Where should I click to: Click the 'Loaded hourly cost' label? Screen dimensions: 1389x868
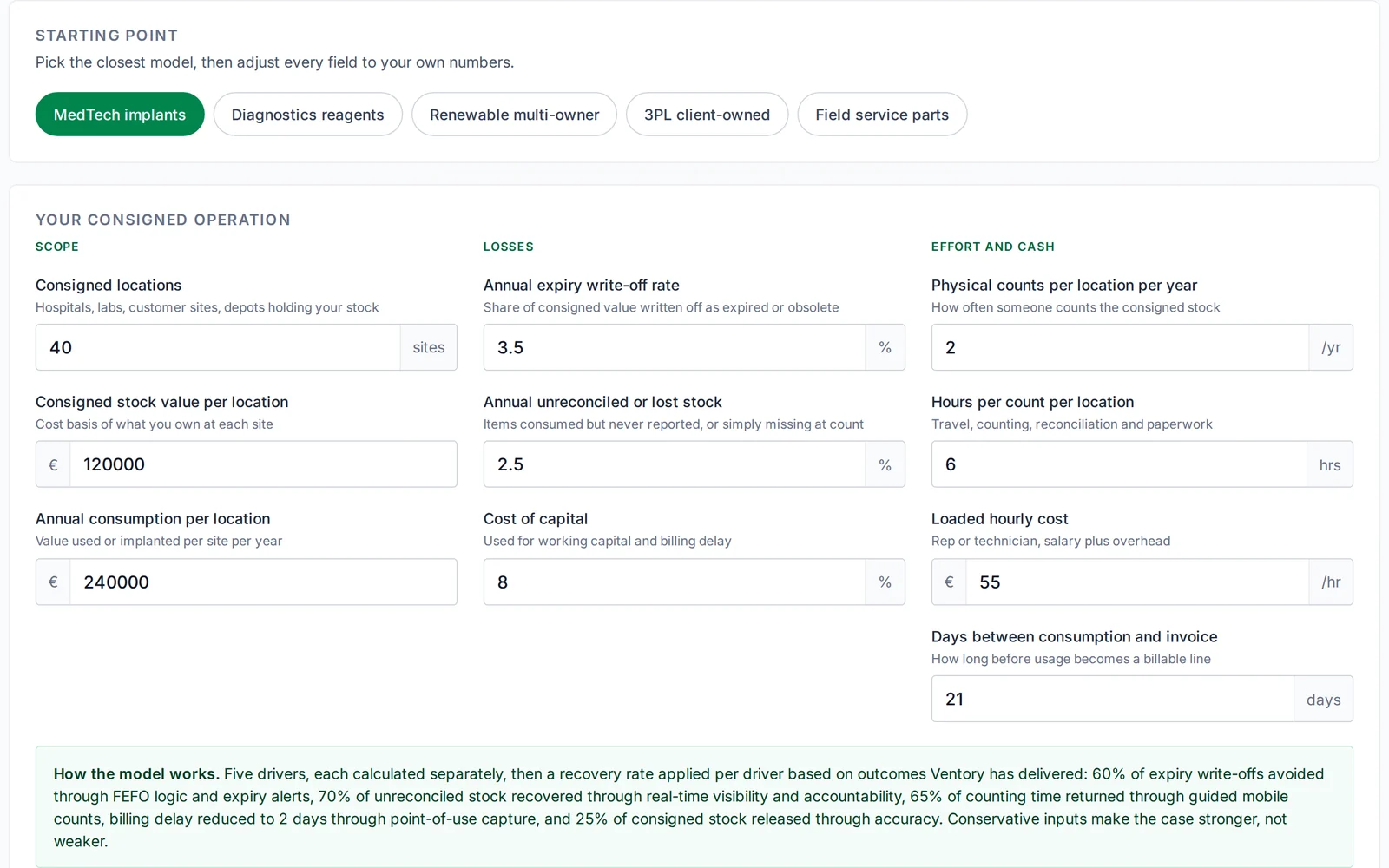pyautogui.click(x=999, y=518)
